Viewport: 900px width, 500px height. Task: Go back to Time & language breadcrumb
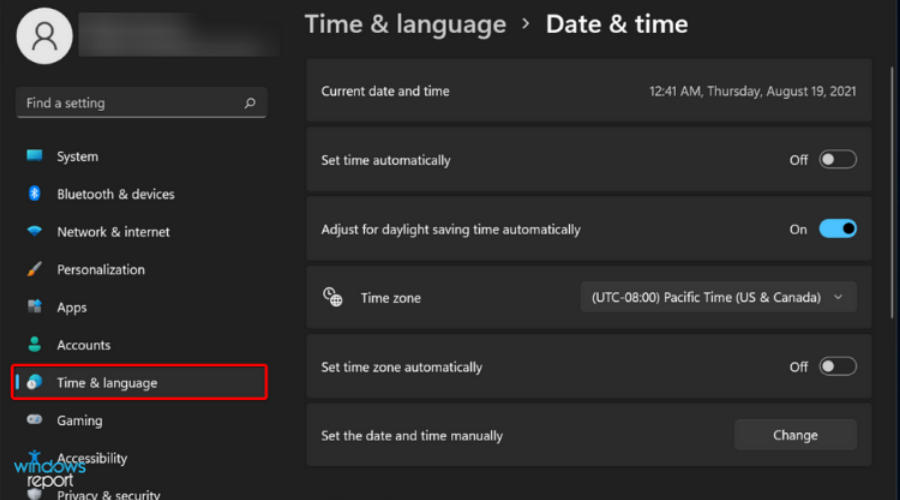pyautogui.click(x=405, y=24)
